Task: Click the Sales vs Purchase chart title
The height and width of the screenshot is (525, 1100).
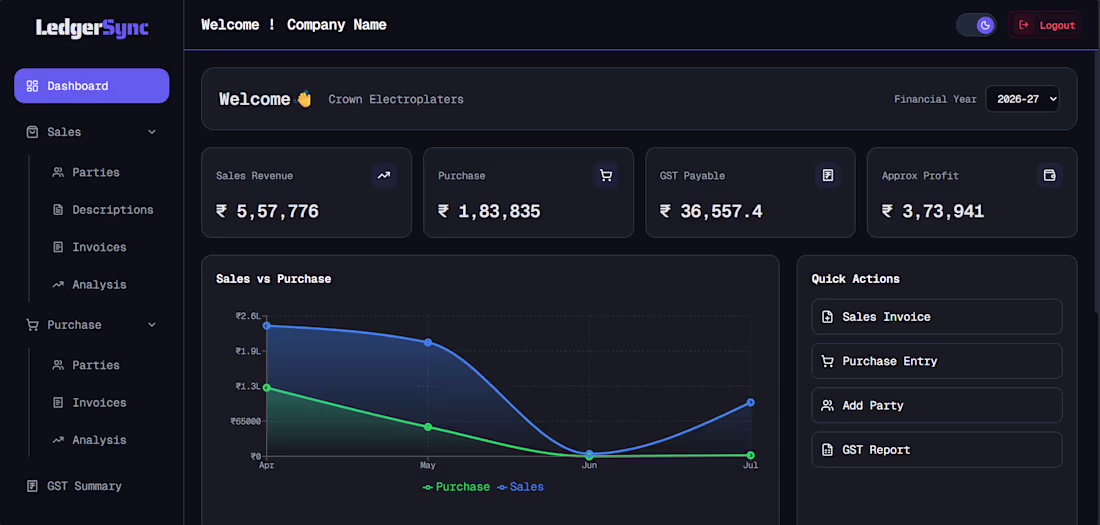Action: click(274, 279)
